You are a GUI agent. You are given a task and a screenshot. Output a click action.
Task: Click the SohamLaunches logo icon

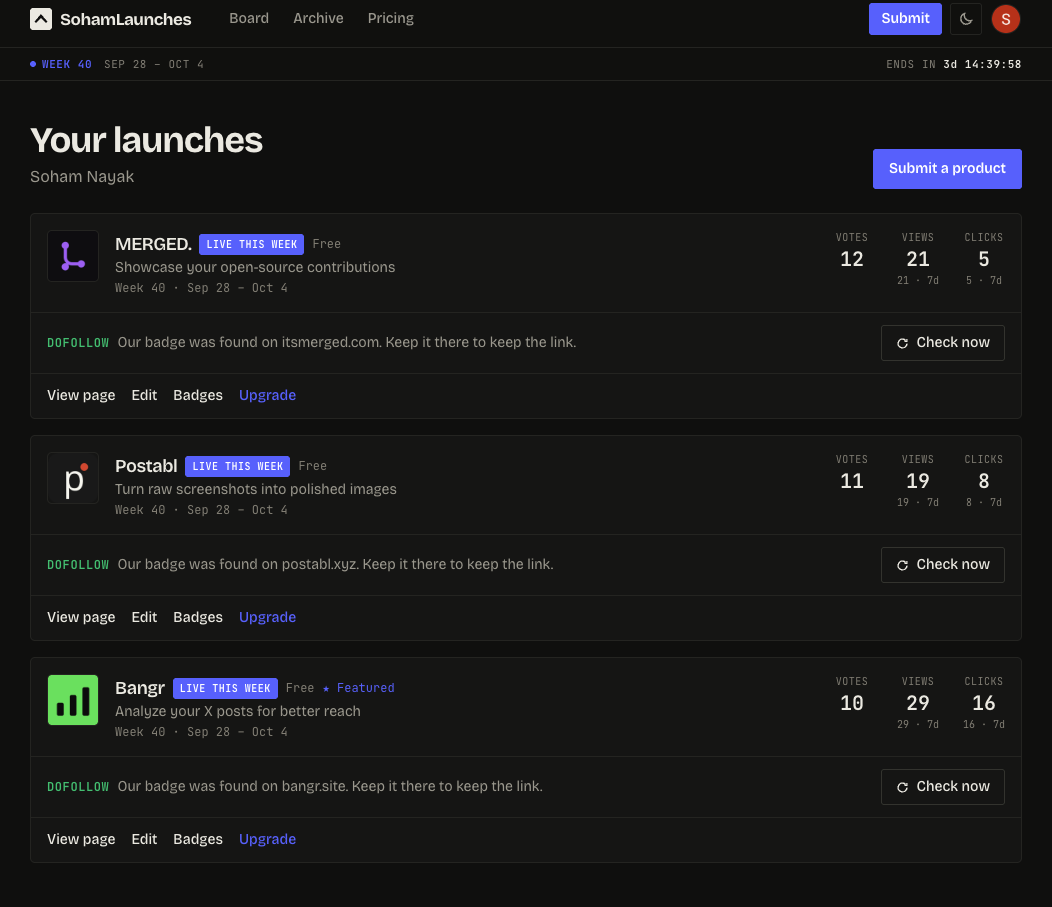(41, 19)
